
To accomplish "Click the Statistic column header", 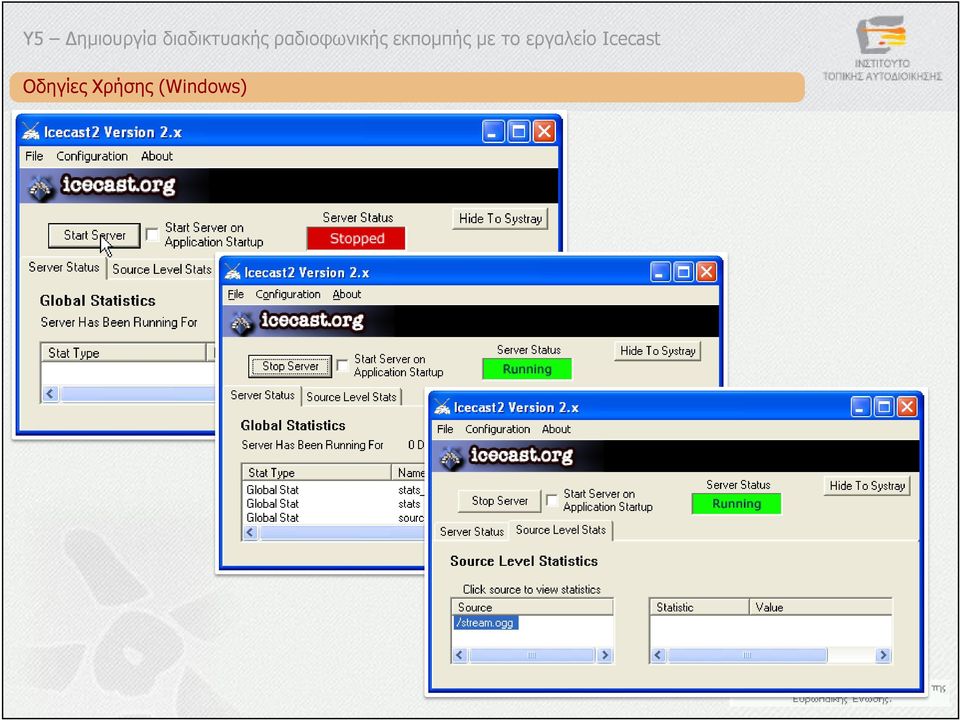I will point(699,607).
